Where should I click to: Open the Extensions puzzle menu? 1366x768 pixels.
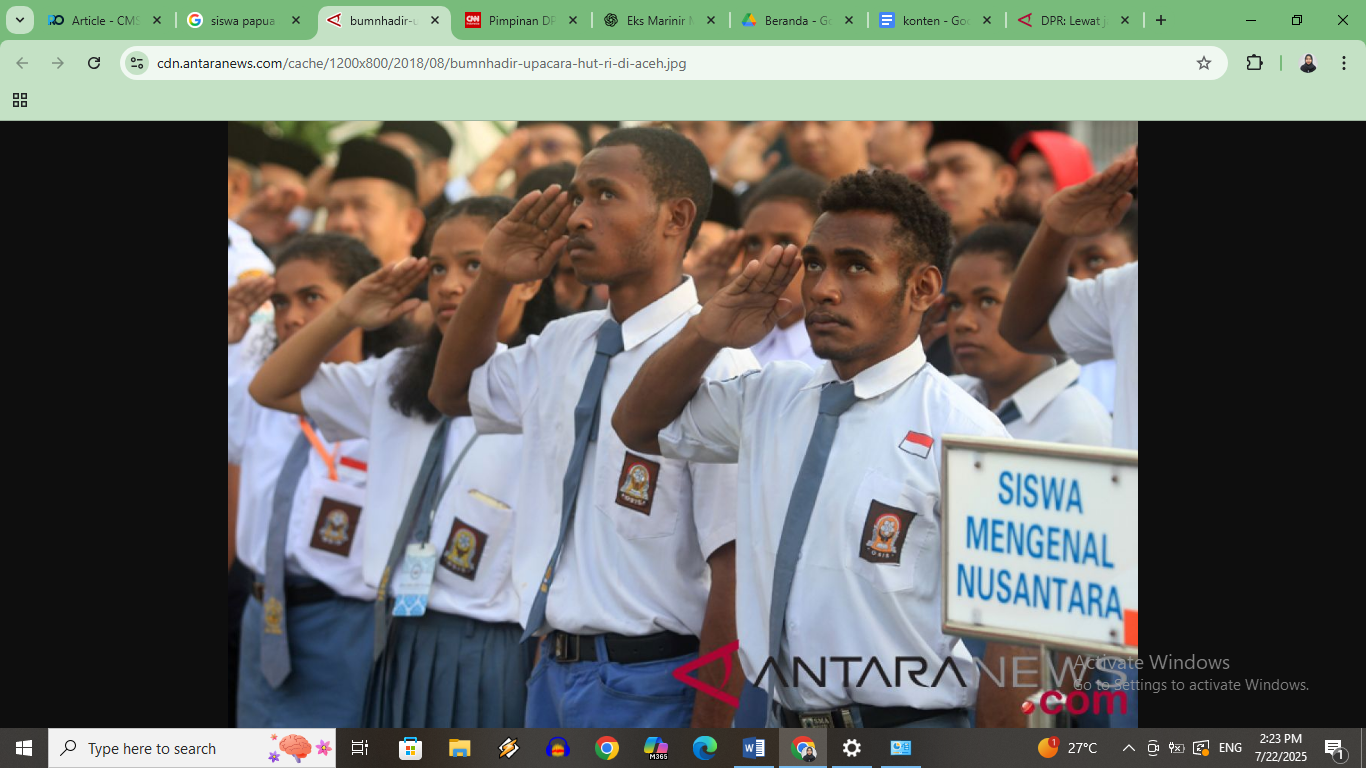point(1254,63)
